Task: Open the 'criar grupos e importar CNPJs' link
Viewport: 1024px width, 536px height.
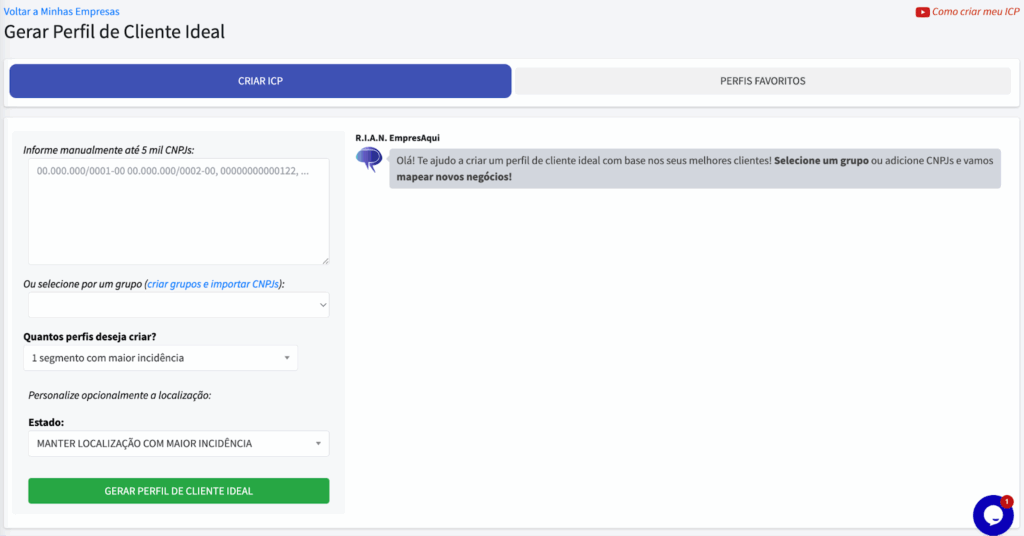Action: tap(213, 284)
